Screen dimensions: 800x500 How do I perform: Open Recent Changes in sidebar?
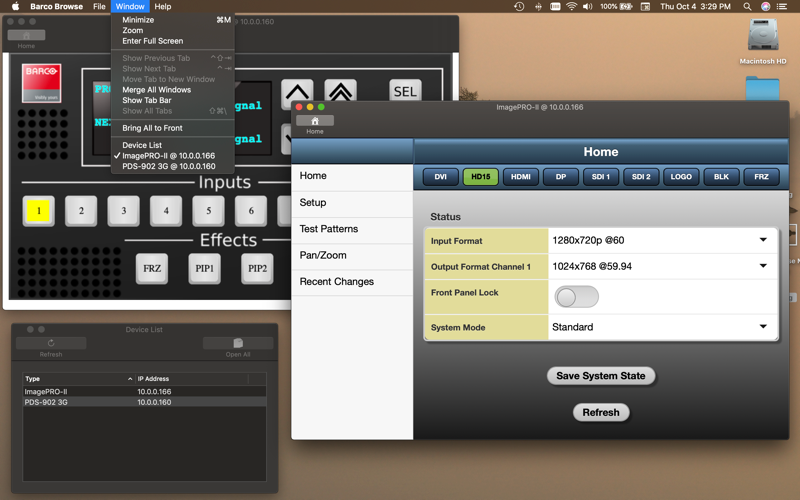(x=352, y=282)
